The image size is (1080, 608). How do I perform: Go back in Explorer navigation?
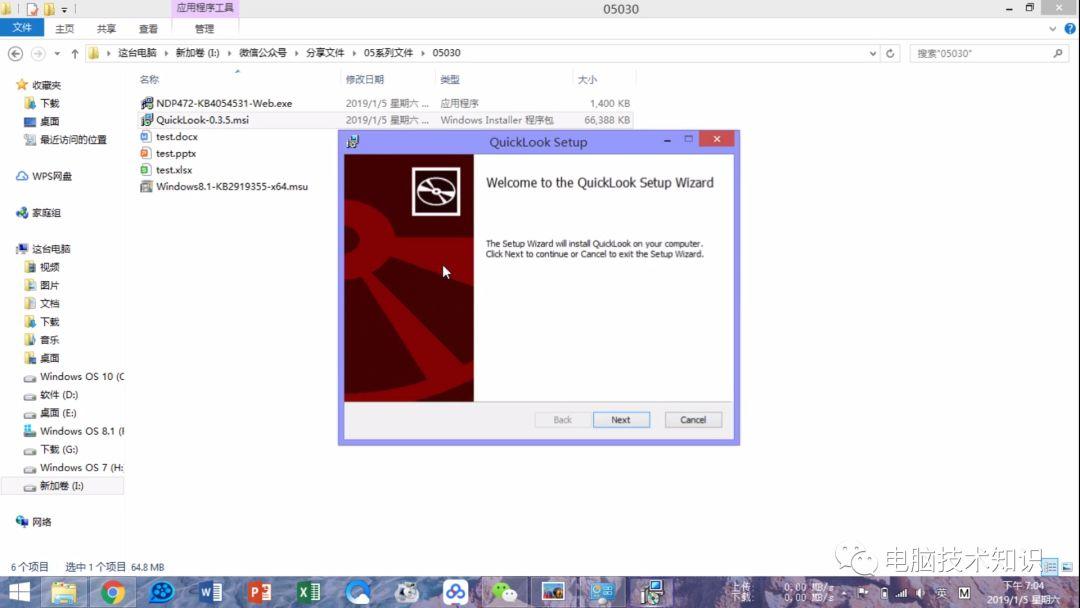coord(15,53)
